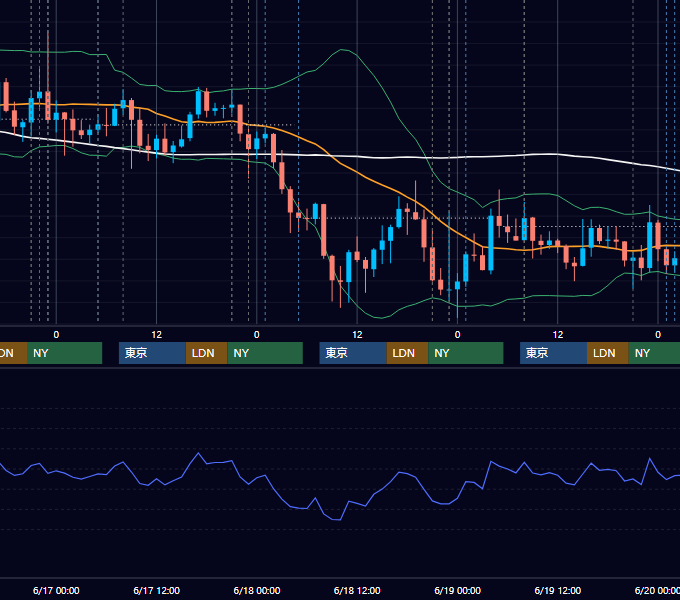Image resolution: width=680 pixels, height=600 pixels.
Task: Select the LDN session block on 6/17
Action: pyautogui.click(x=206, y=353)
